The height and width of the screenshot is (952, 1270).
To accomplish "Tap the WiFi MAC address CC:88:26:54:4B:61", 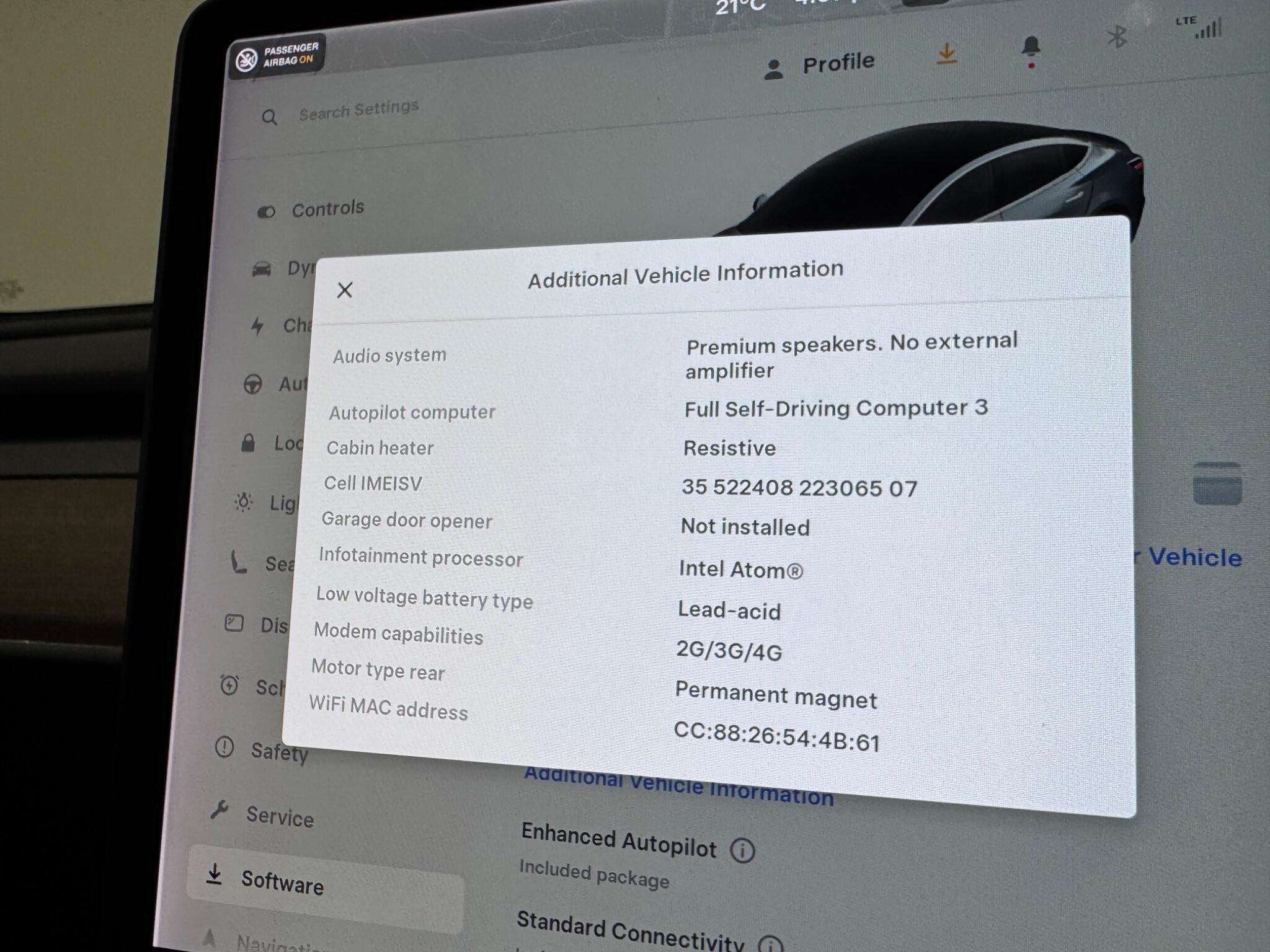I will 776,737.
